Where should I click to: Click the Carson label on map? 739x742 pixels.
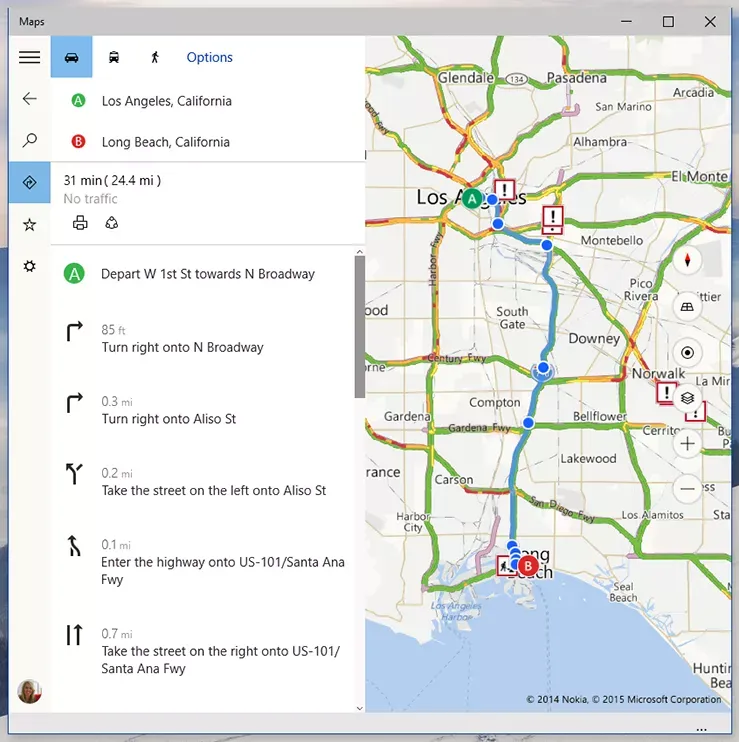[454, 479]
